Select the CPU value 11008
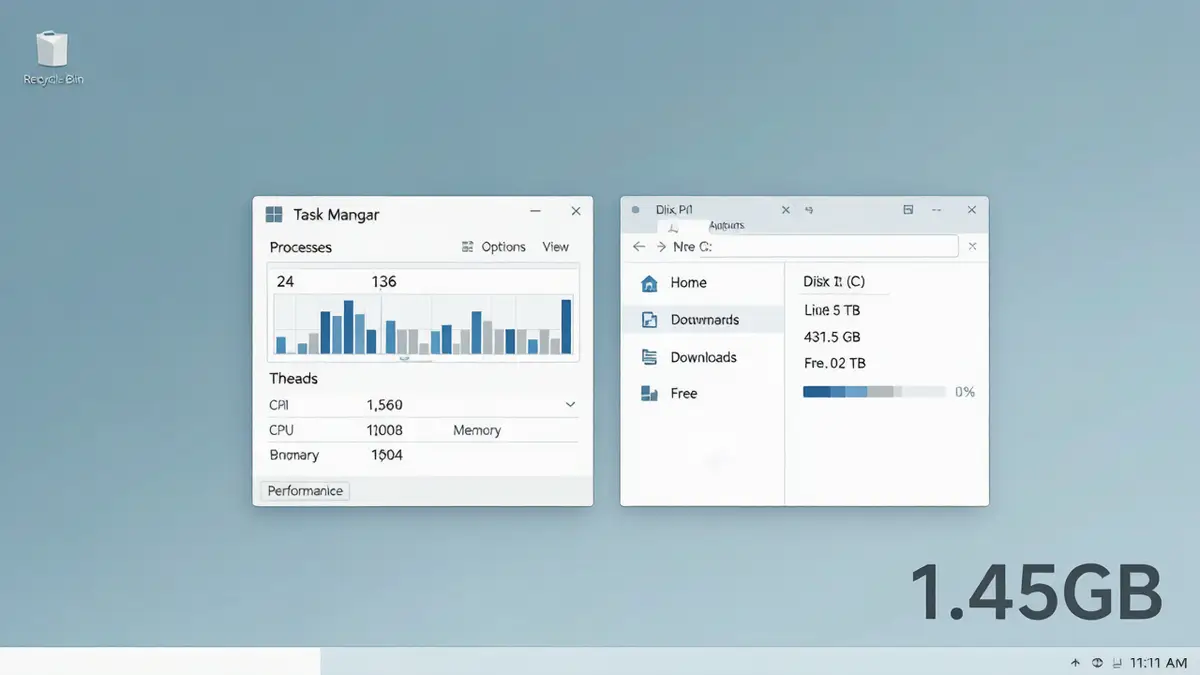 tap(385, 430)
